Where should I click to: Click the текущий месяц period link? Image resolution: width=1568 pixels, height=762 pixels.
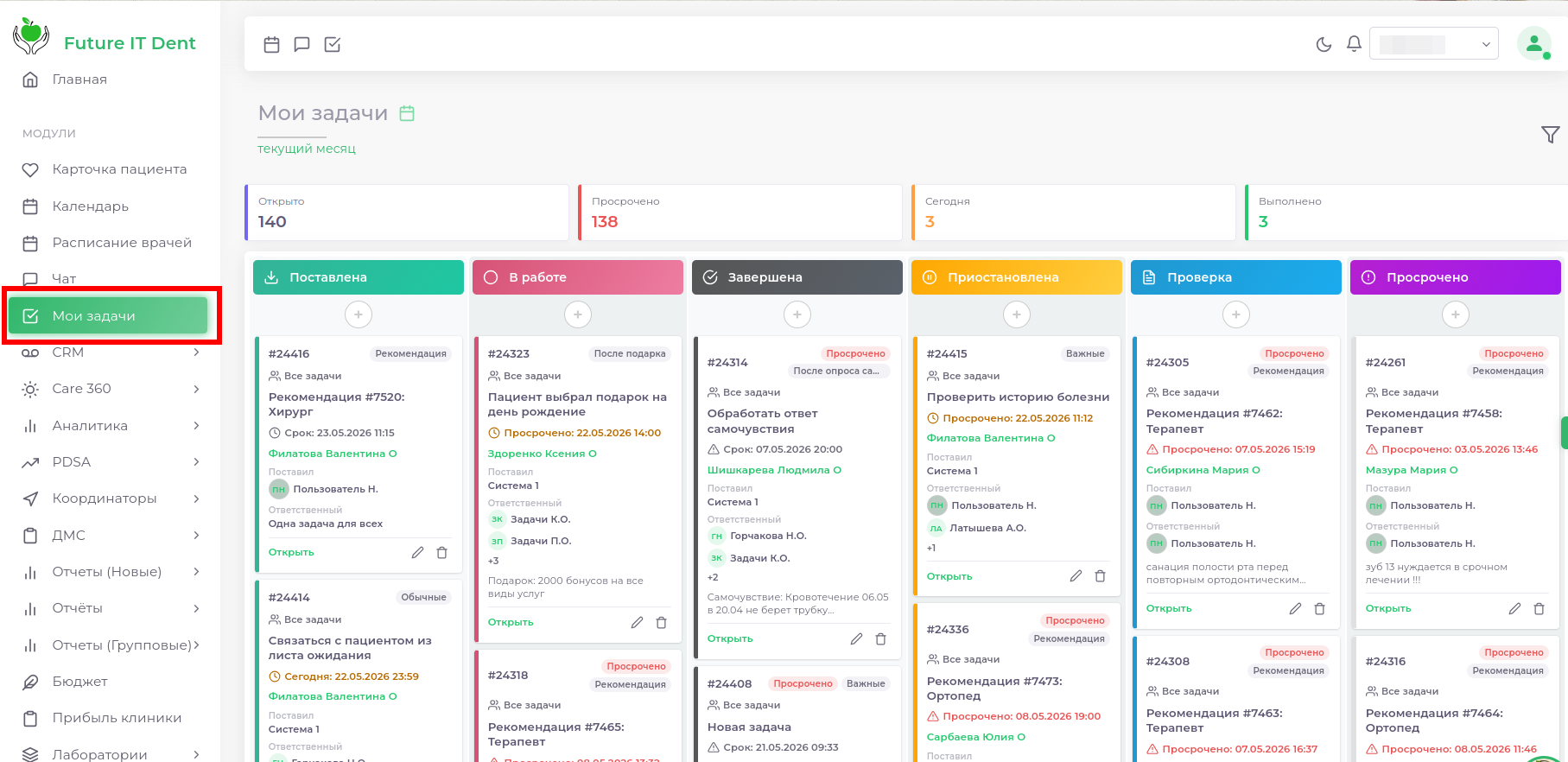coord(307,149)
